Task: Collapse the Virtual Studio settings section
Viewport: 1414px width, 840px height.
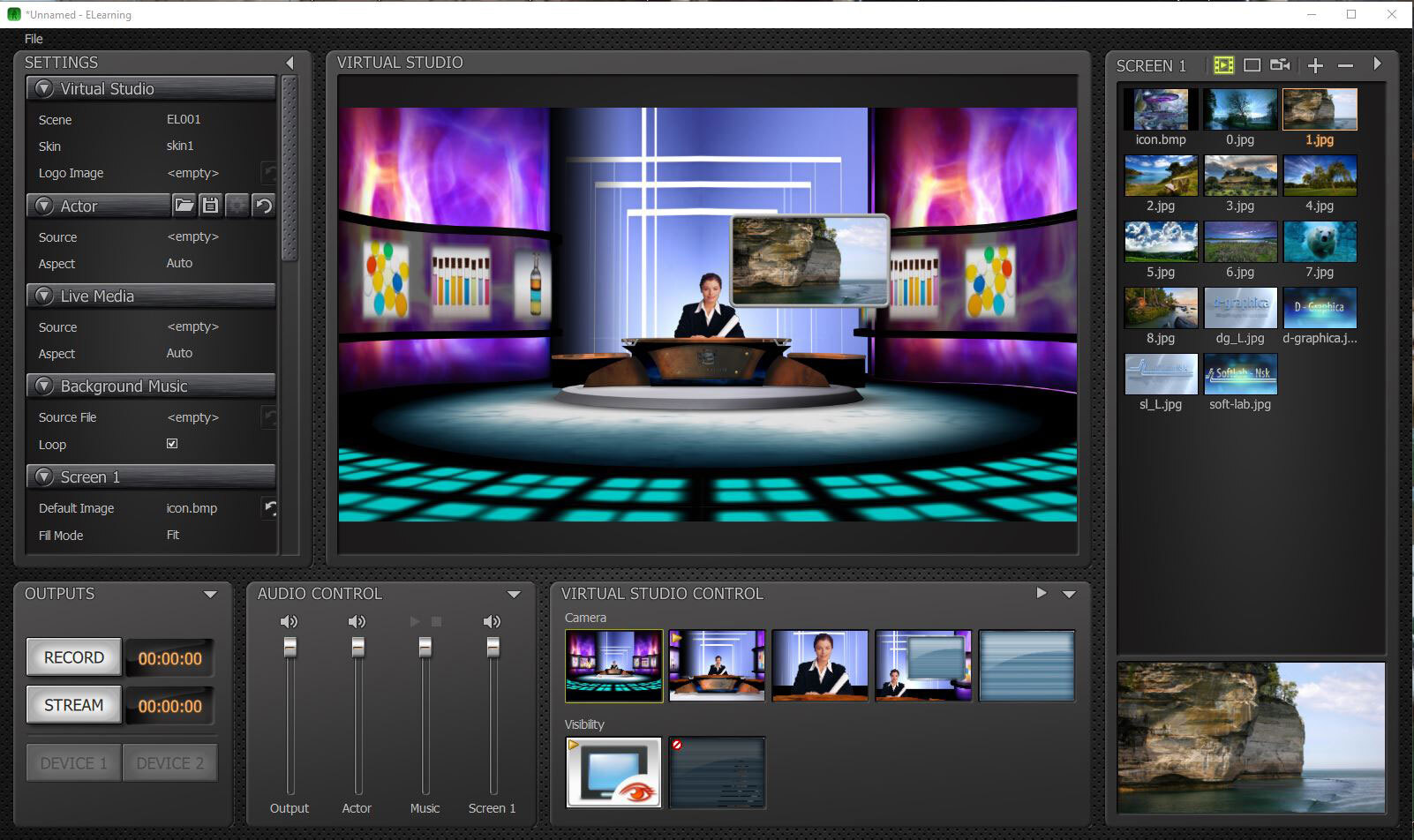Action: pos(43,89)
